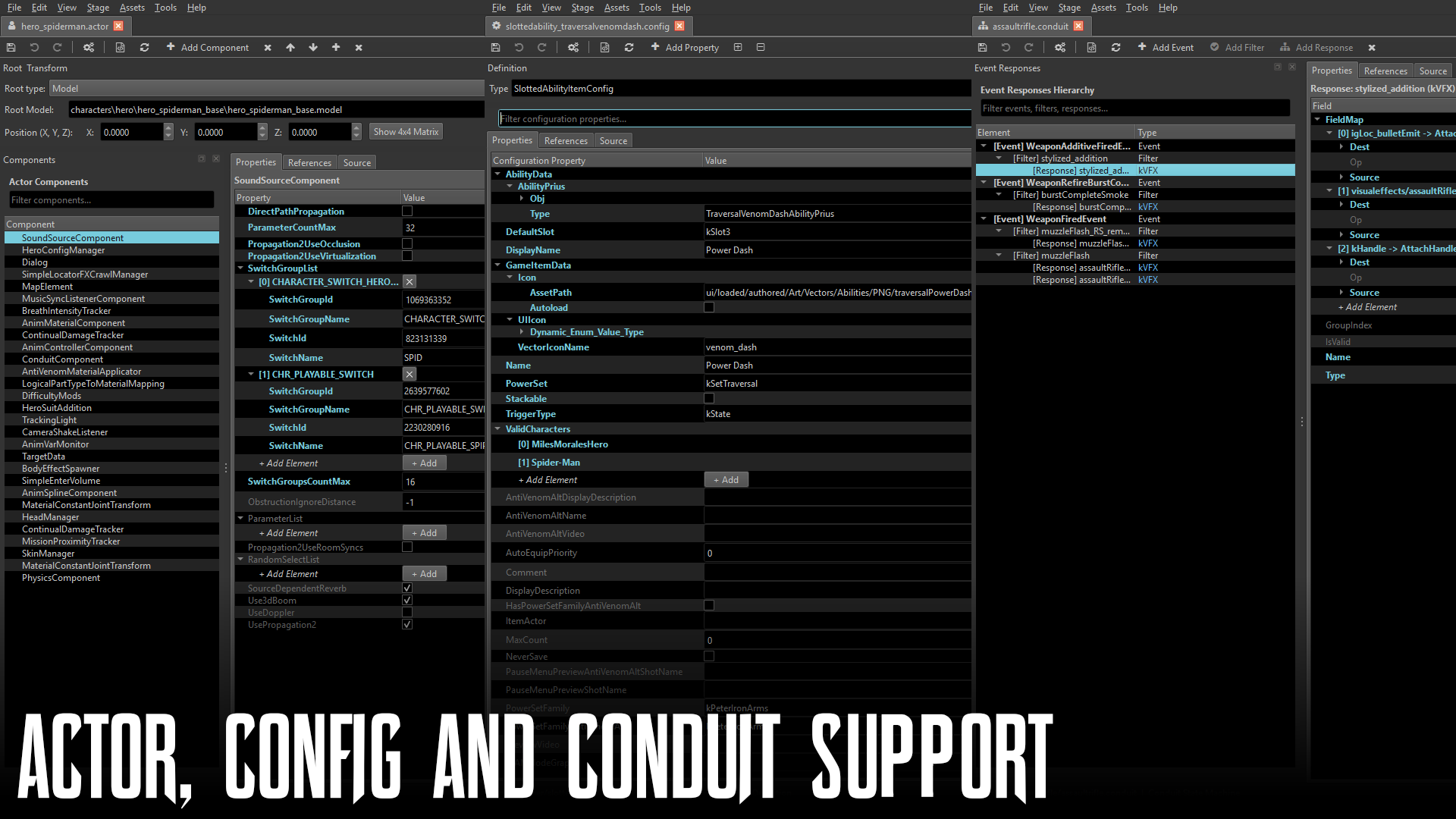The height and width of the screenshot is (819, 1456).
Task: Enable Autoload checkbox in config
Action: pos(709,308)
